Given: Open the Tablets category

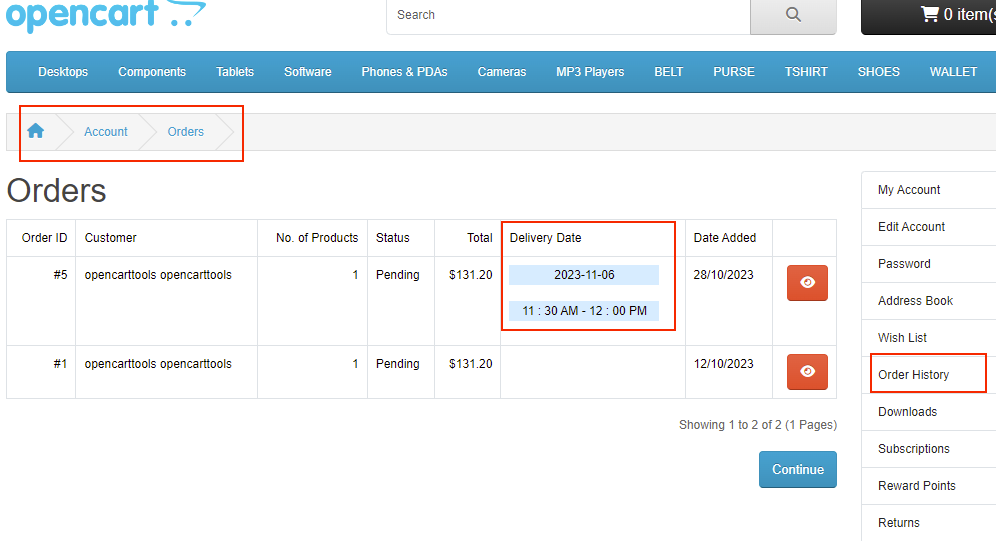Looking at the screenshot, I should click(235, 72).
